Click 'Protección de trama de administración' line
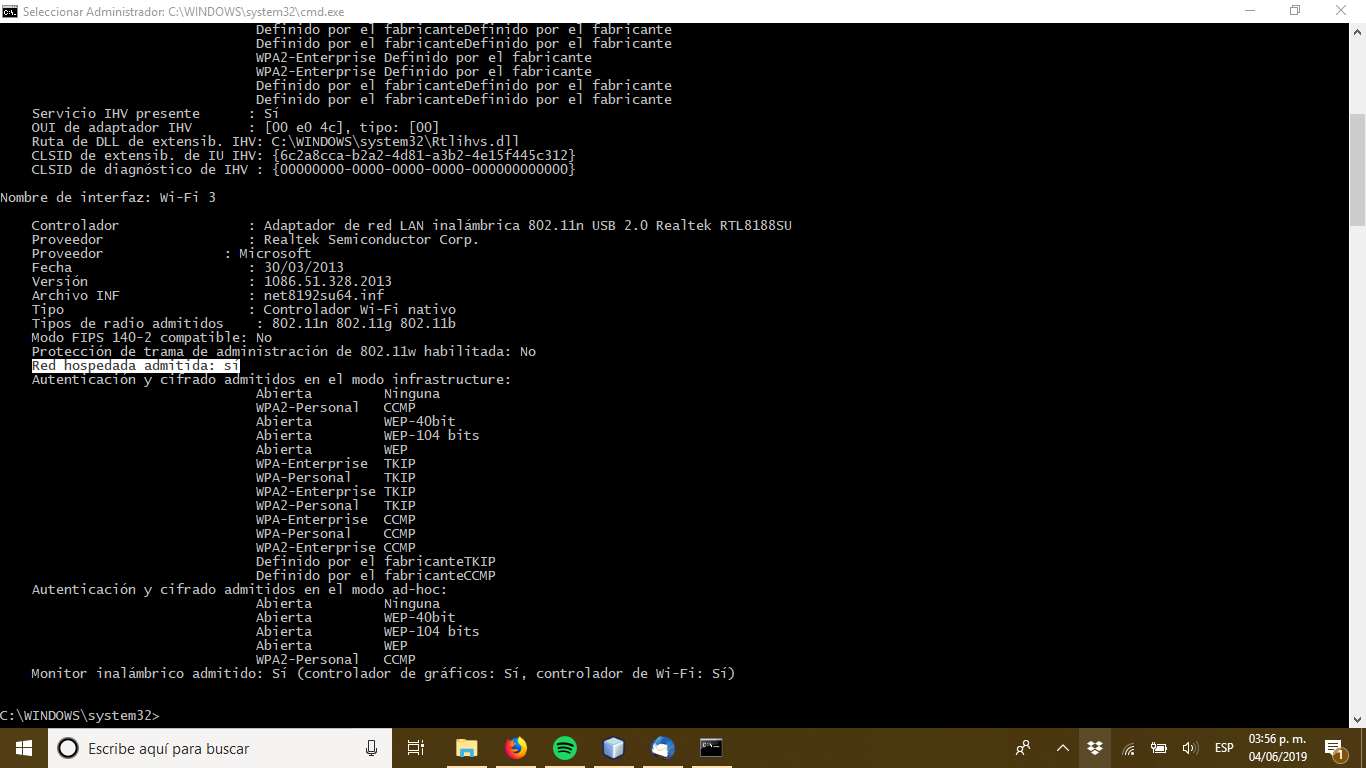 pos(284,352)
